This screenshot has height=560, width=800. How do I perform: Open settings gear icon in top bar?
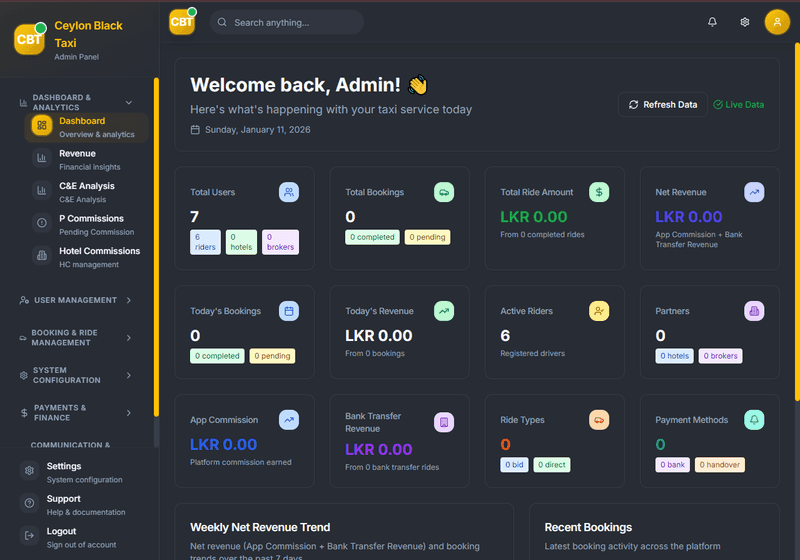745,22
